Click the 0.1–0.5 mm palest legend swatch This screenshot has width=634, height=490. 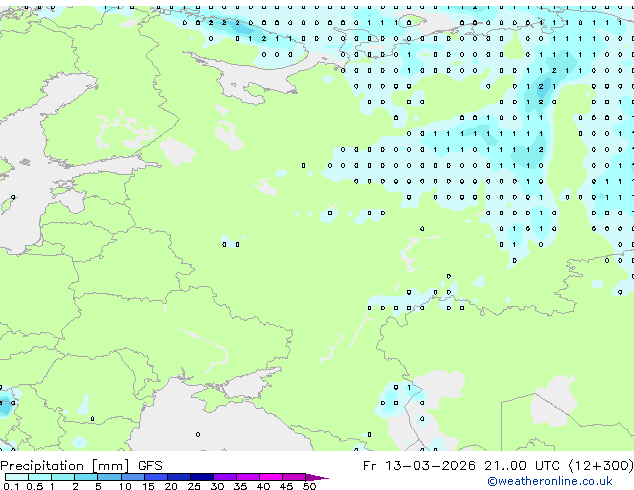pyautogui.click(x=17, y=477)
